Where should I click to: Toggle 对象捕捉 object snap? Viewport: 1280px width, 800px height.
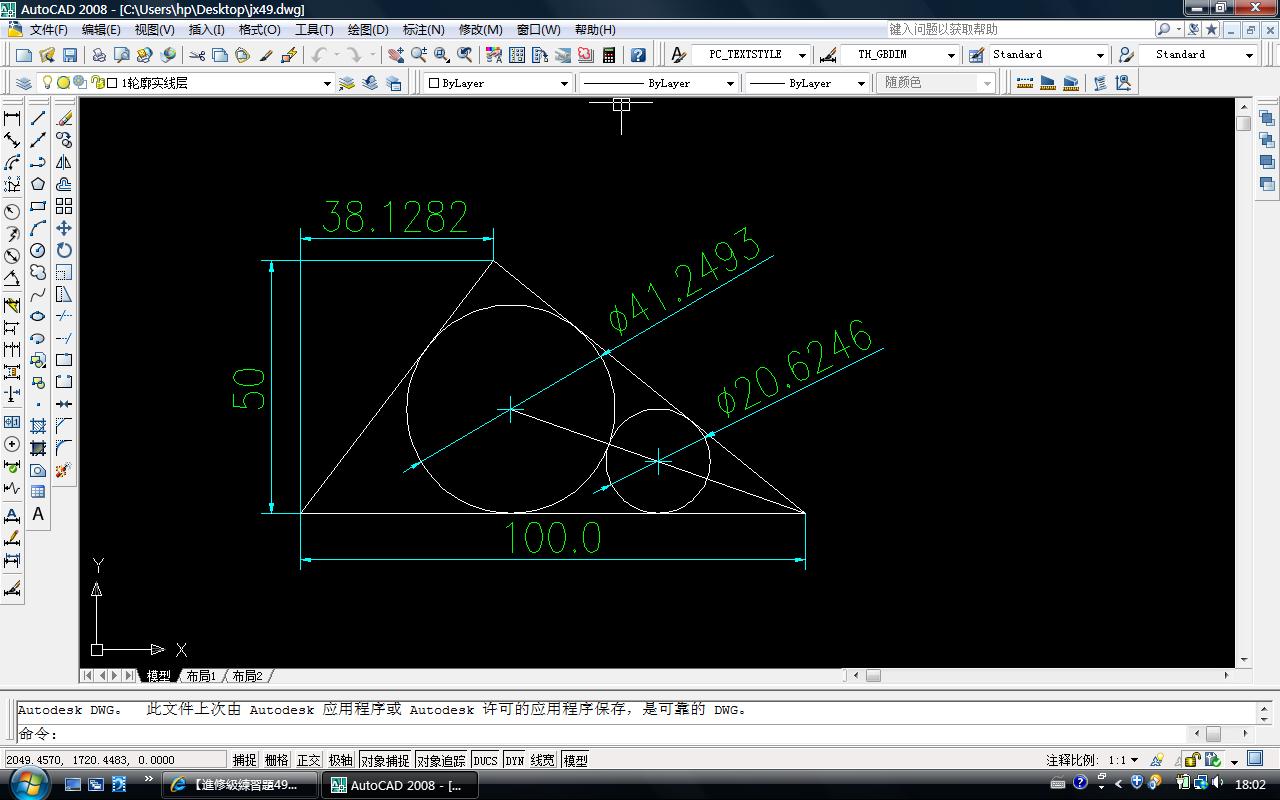(385, 760)
